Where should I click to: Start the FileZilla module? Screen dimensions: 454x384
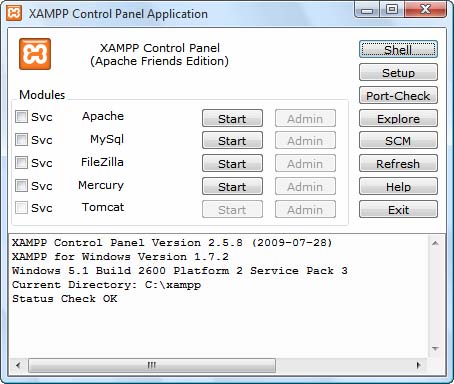[x=232, y=163]
